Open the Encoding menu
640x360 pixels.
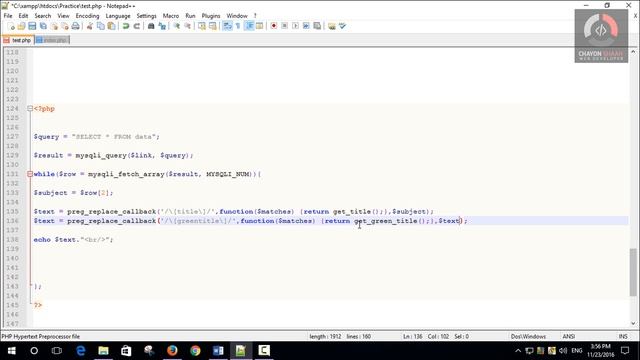(x=87, y=16)
